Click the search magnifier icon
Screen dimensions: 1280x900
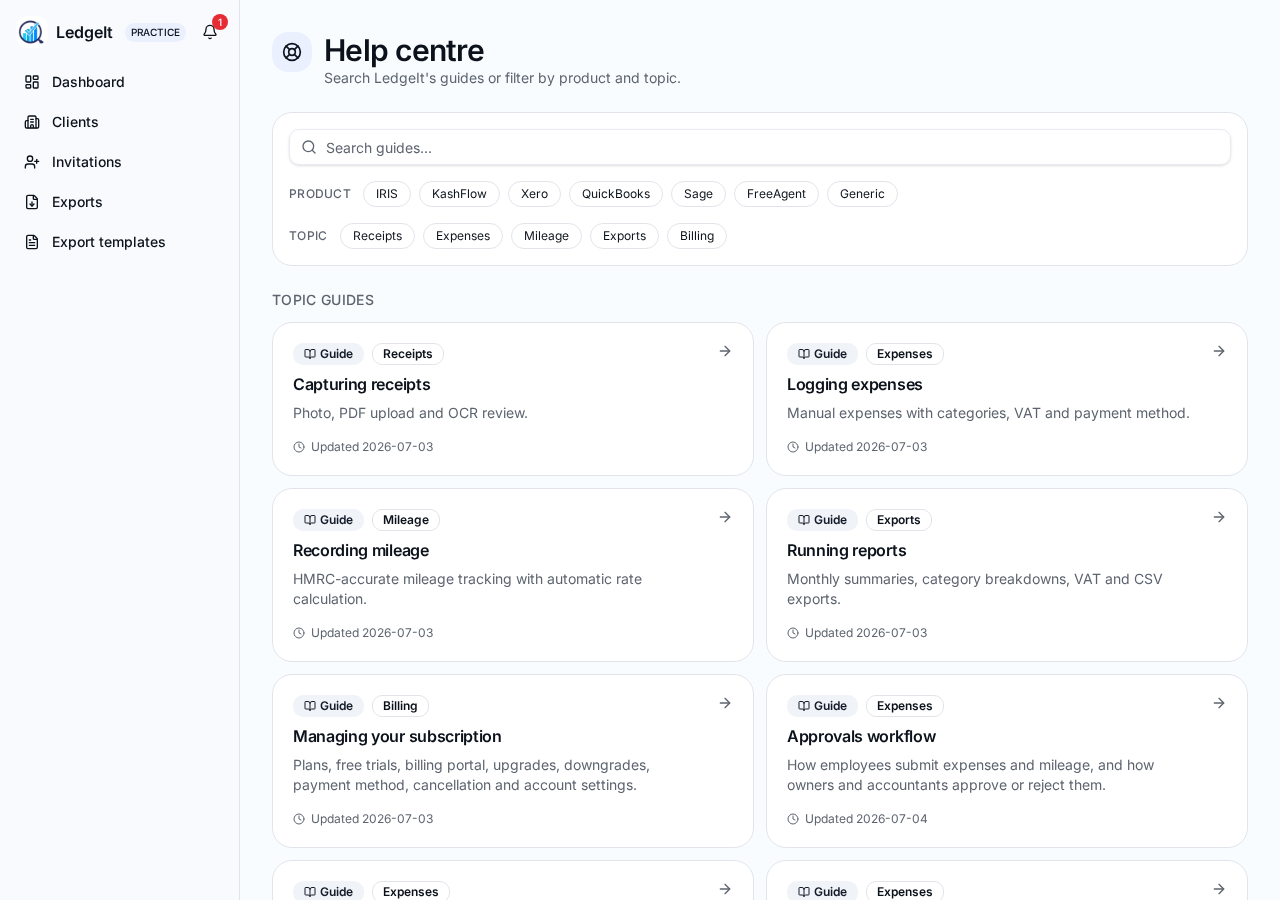(x=309, y=147)
